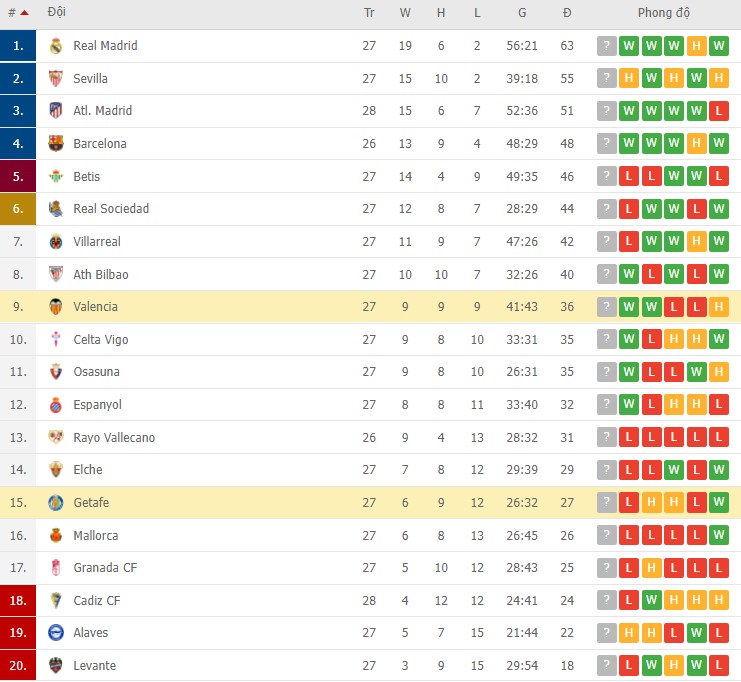This screenshot has width=741, height=682.
Task: Click the Sevilla team logo
Action: (56, 78)
